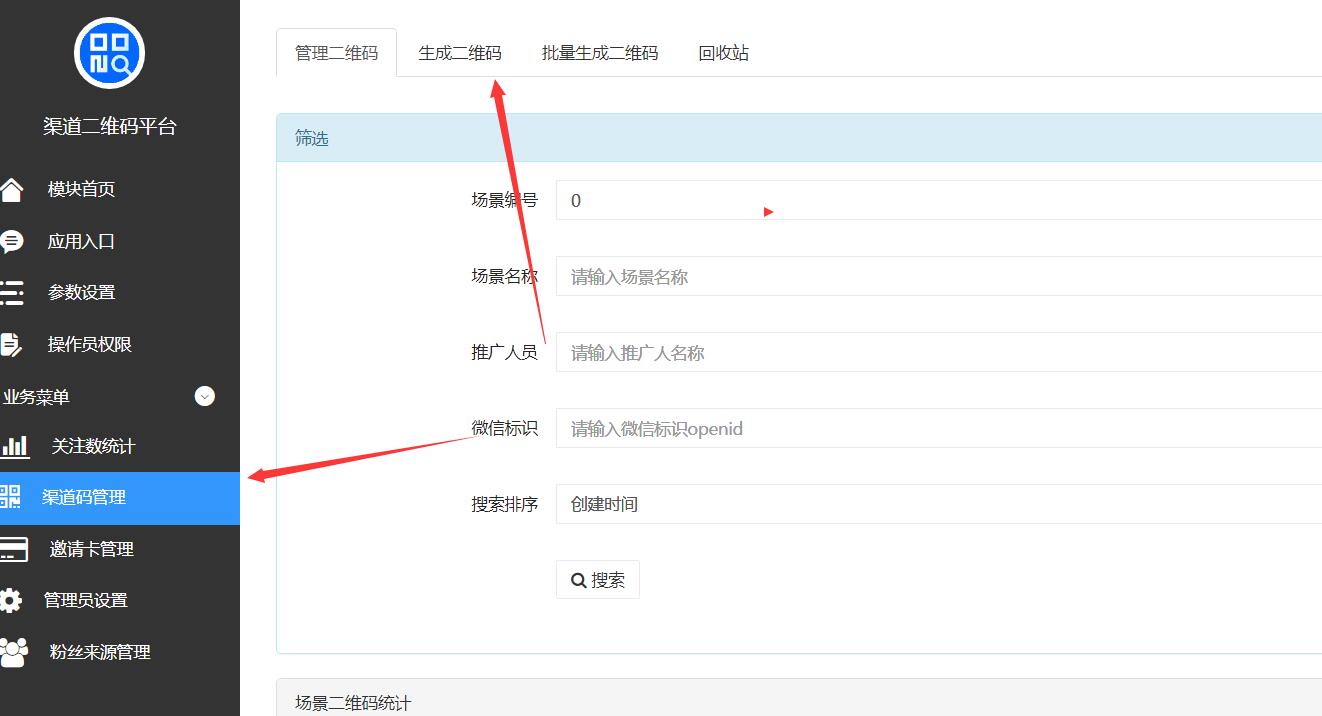
Task: Select the 管理二维码 tab
Action: tap(336, 53)
